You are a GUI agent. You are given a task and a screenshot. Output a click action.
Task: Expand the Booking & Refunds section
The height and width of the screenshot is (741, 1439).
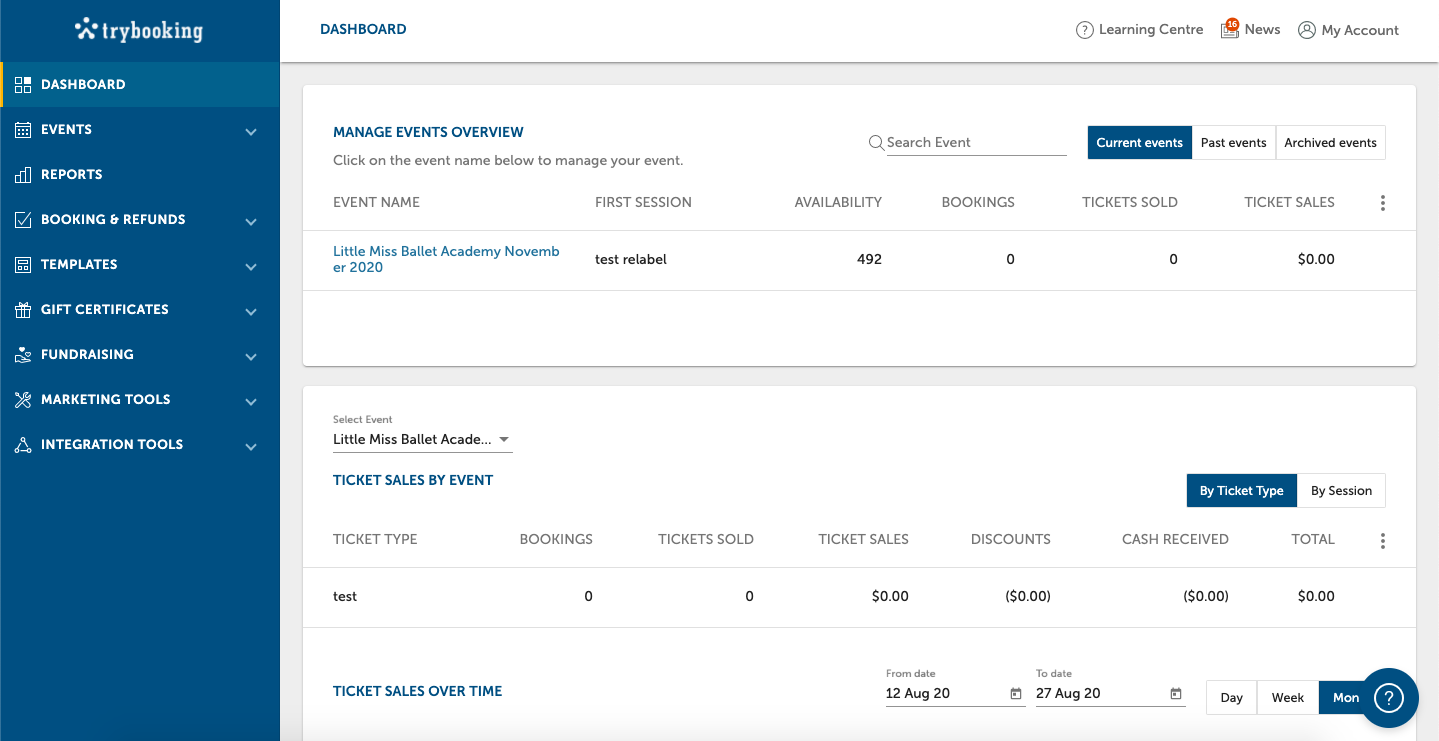click(113, 219)
